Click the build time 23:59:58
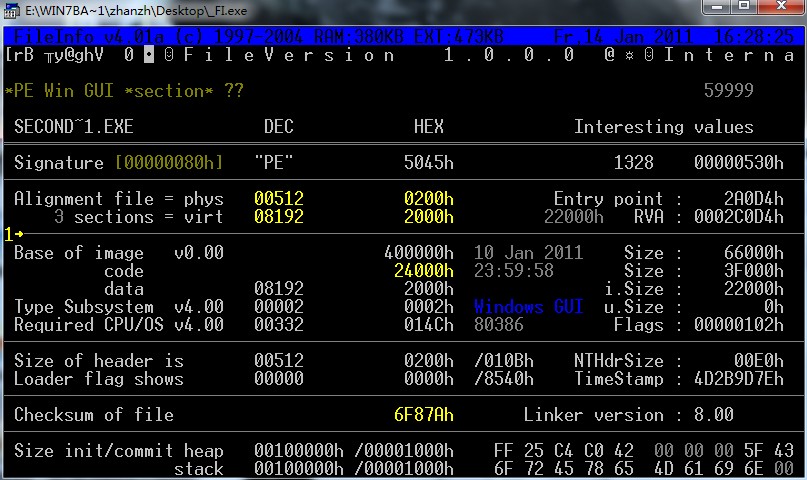The width and height of the screenshot is (807, 480). click(x=514, y=271)
